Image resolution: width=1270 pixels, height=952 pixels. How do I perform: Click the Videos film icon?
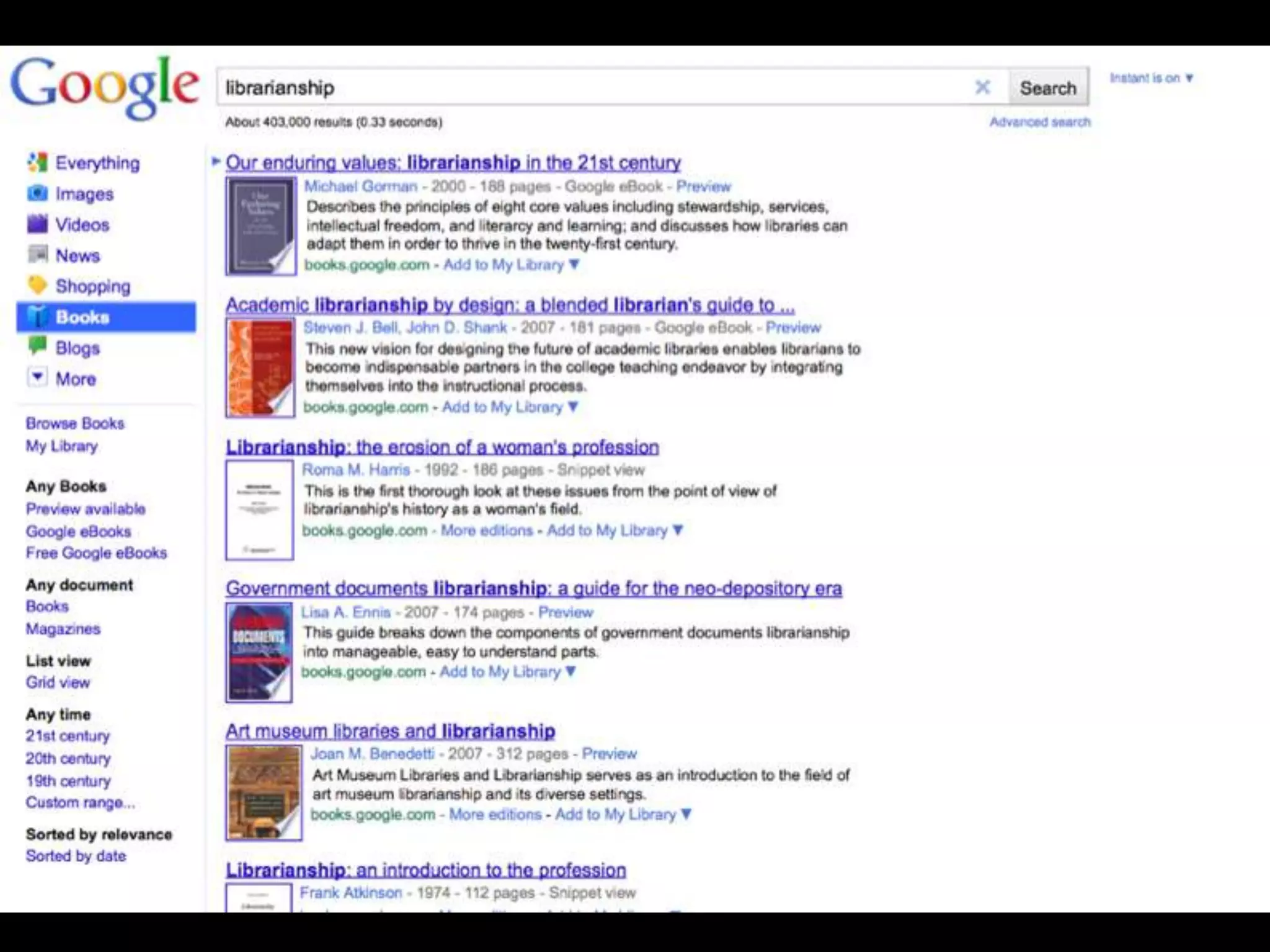click(x=37, y=224)
